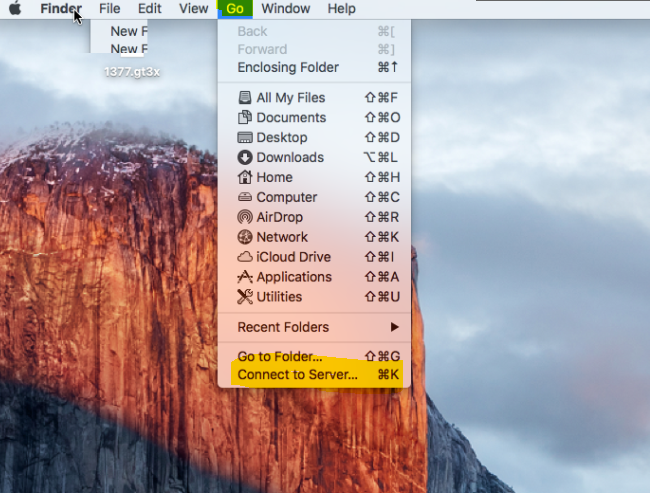The height and width of the screenshot is (494, 652).
Task: Click the All My Files icon
Action: (244, 98)
